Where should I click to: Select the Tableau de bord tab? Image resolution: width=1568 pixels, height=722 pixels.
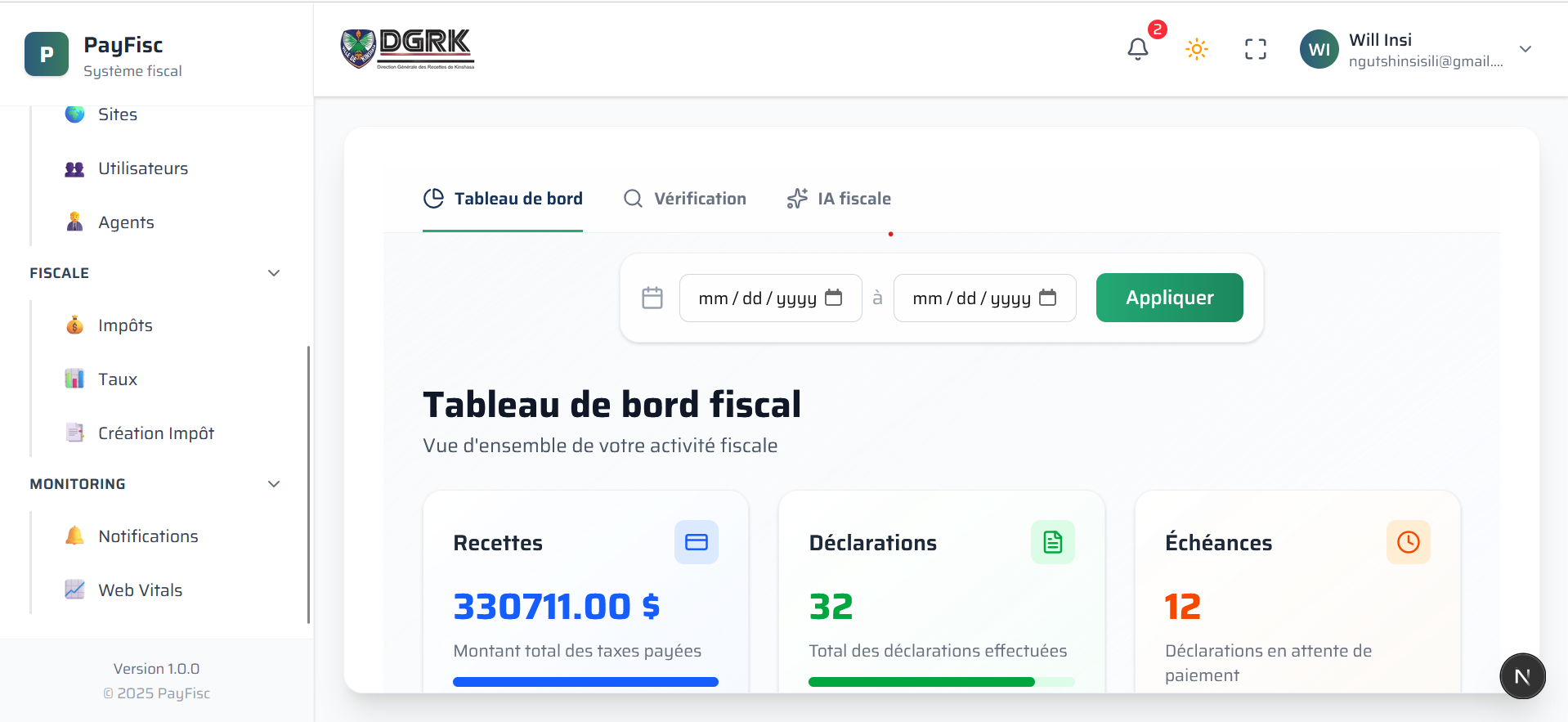[x=503, y=199]
